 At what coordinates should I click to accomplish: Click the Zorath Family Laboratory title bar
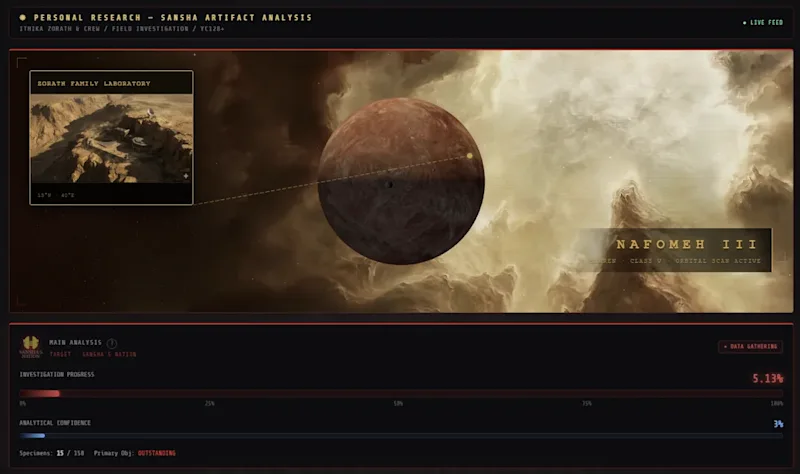(x=111, y=83)
